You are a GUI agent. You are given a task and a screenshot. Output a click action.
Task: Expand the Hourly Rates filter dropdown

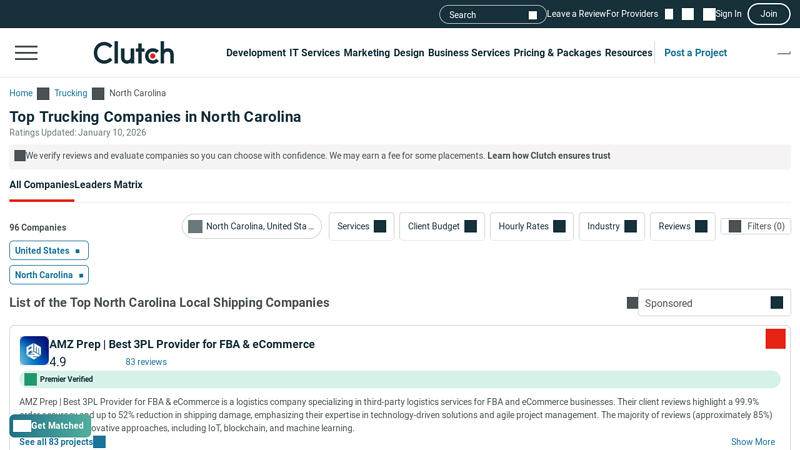point(532,226)
